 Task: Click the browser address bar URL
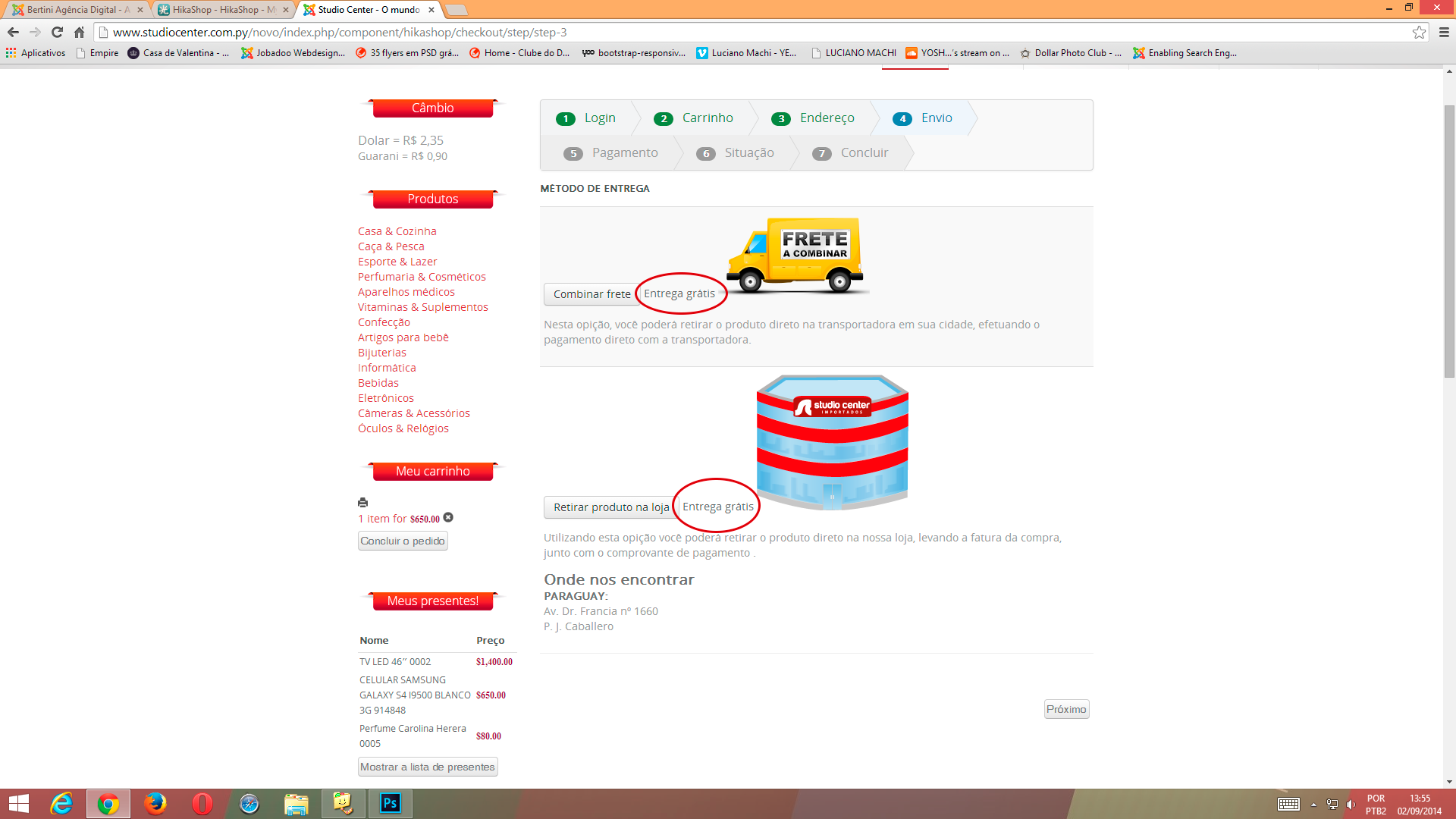tap(340, 32)
